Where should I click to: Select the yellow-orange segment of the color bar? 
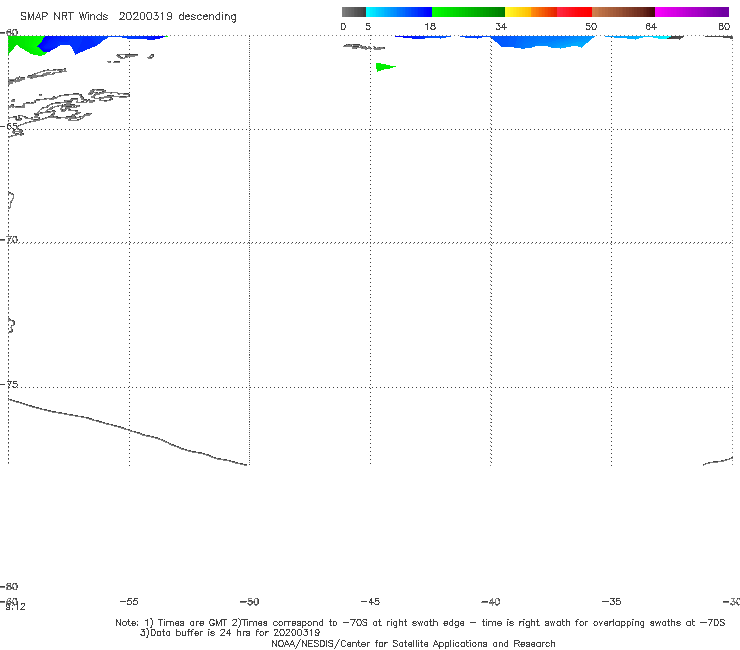pos(531,12)
